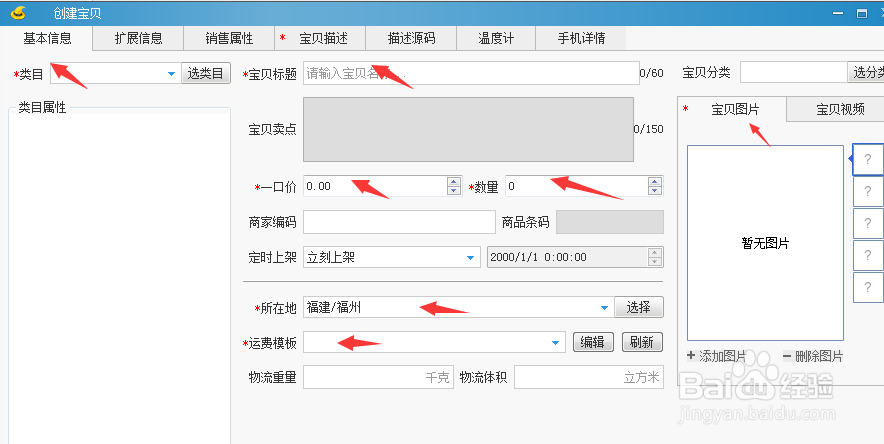Minimize the 创建宝贝 window

coord(839,14)
